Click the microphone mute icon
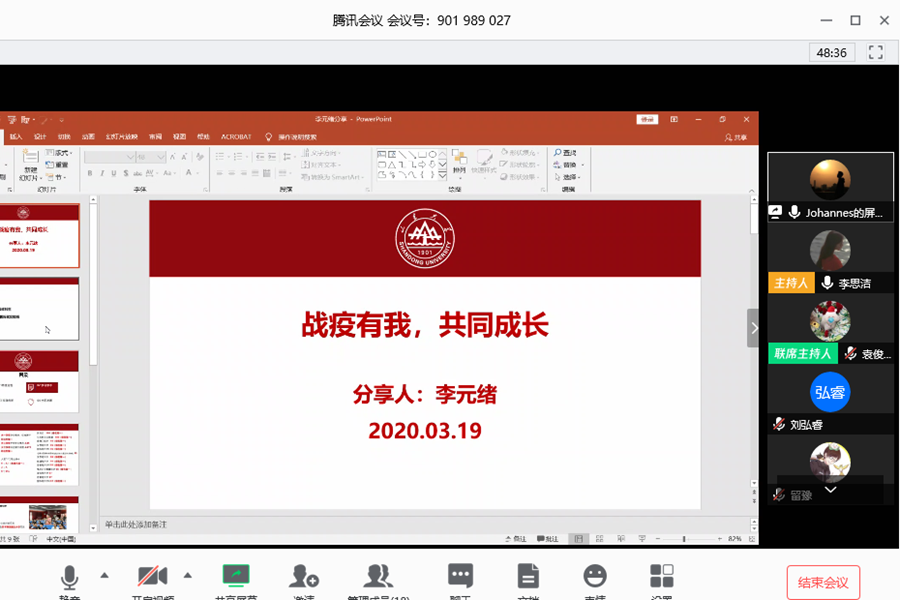The image size is (900, 600). coord(70,577)
